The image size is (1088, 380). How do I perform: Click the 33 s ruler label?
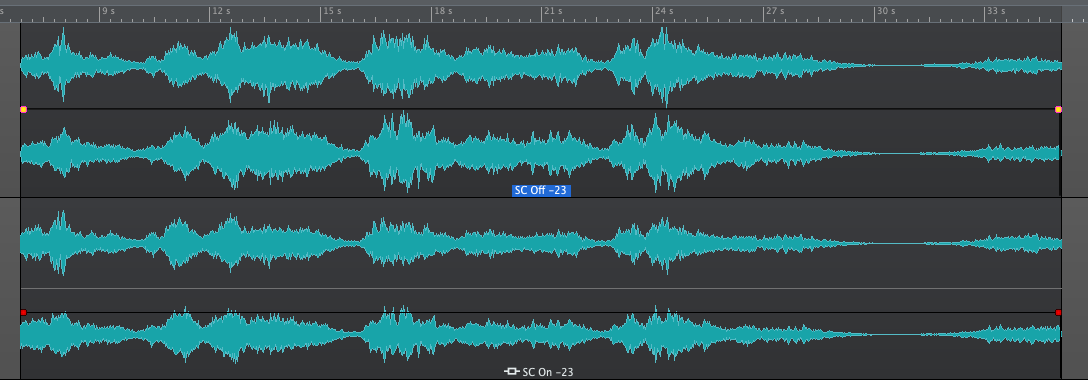[x=995, y=11]
